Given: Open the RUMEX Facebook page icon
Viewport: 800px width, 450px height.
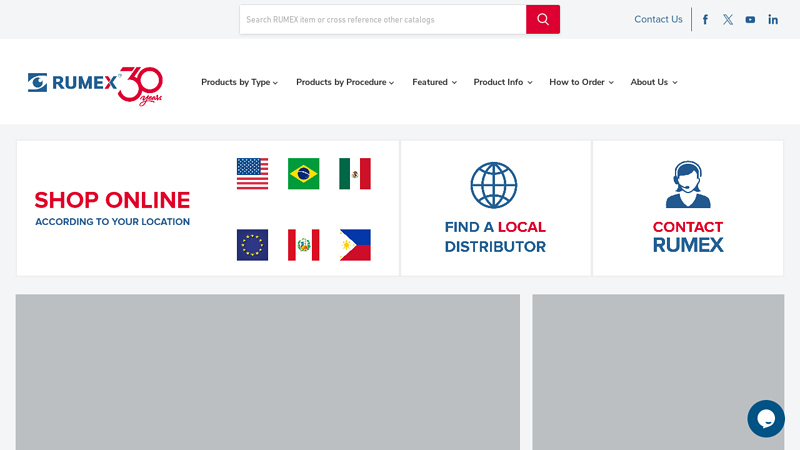Looking at the screenshot, I should (x=705, y=19).
